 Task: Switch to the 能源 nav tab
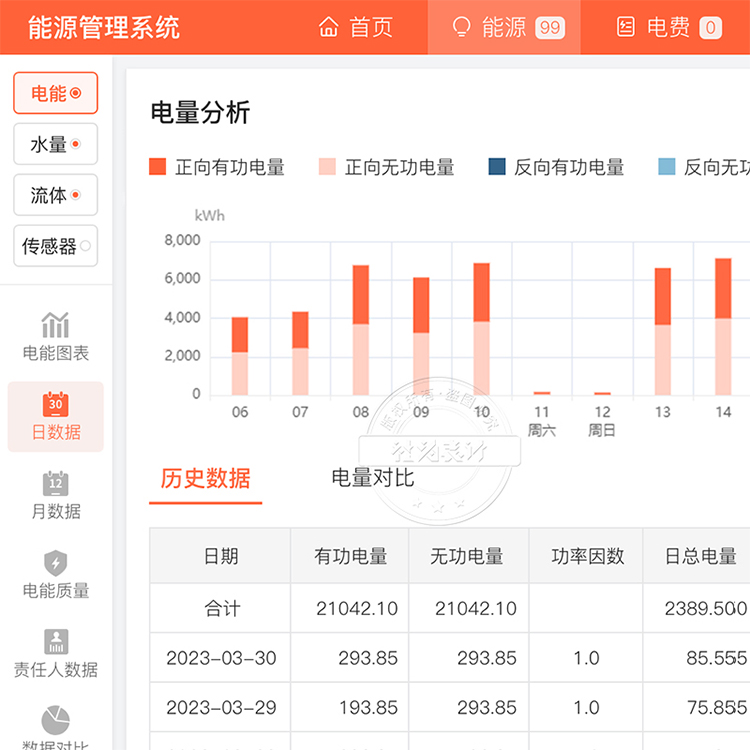click(x=504, y=27)
